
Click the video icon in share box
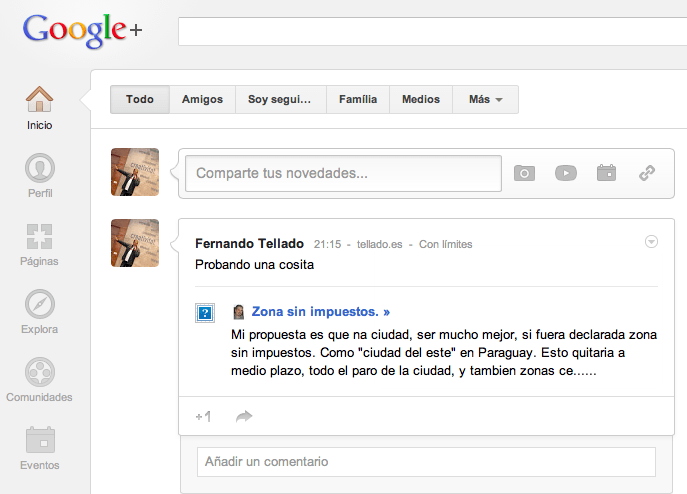[x=566, y=173]
